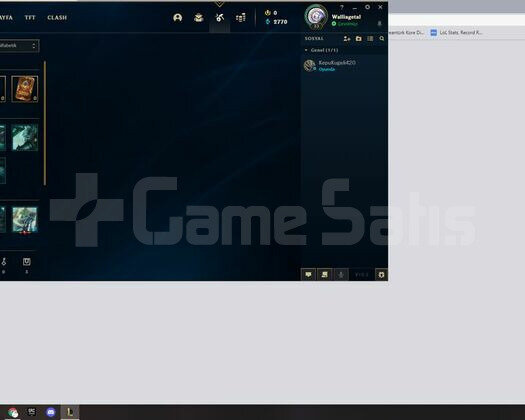Open the Loot hammer icon in navigation
Viewport: 525px width, 420px height.
(x=220, y=17)
